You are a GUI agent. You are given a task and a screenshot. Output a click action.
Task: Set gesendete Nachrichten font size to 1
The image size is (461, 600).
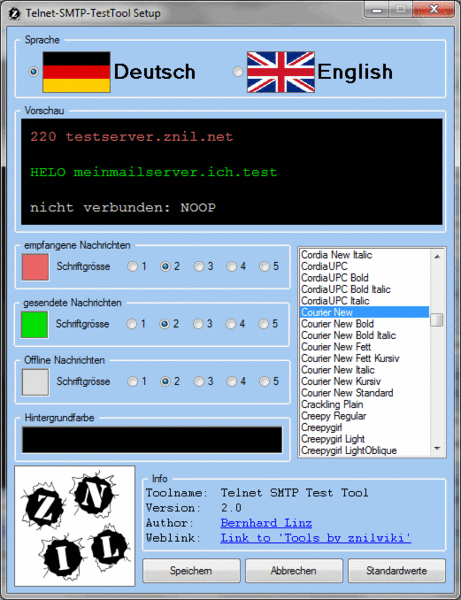pyautogui.click(x=132, y=324)
